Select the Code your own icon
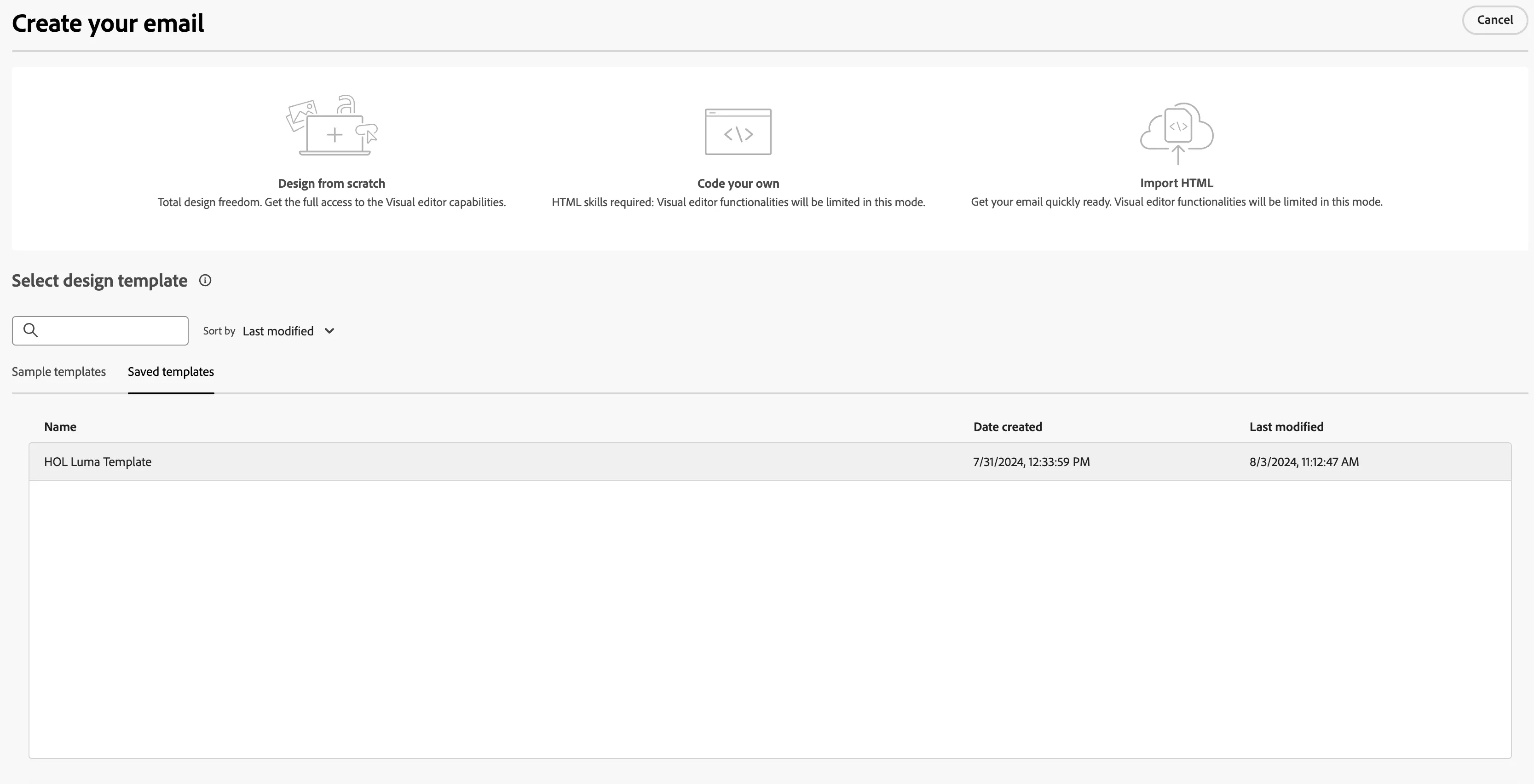Viewport: 1534px width, 784px height. tap(738, 132)
